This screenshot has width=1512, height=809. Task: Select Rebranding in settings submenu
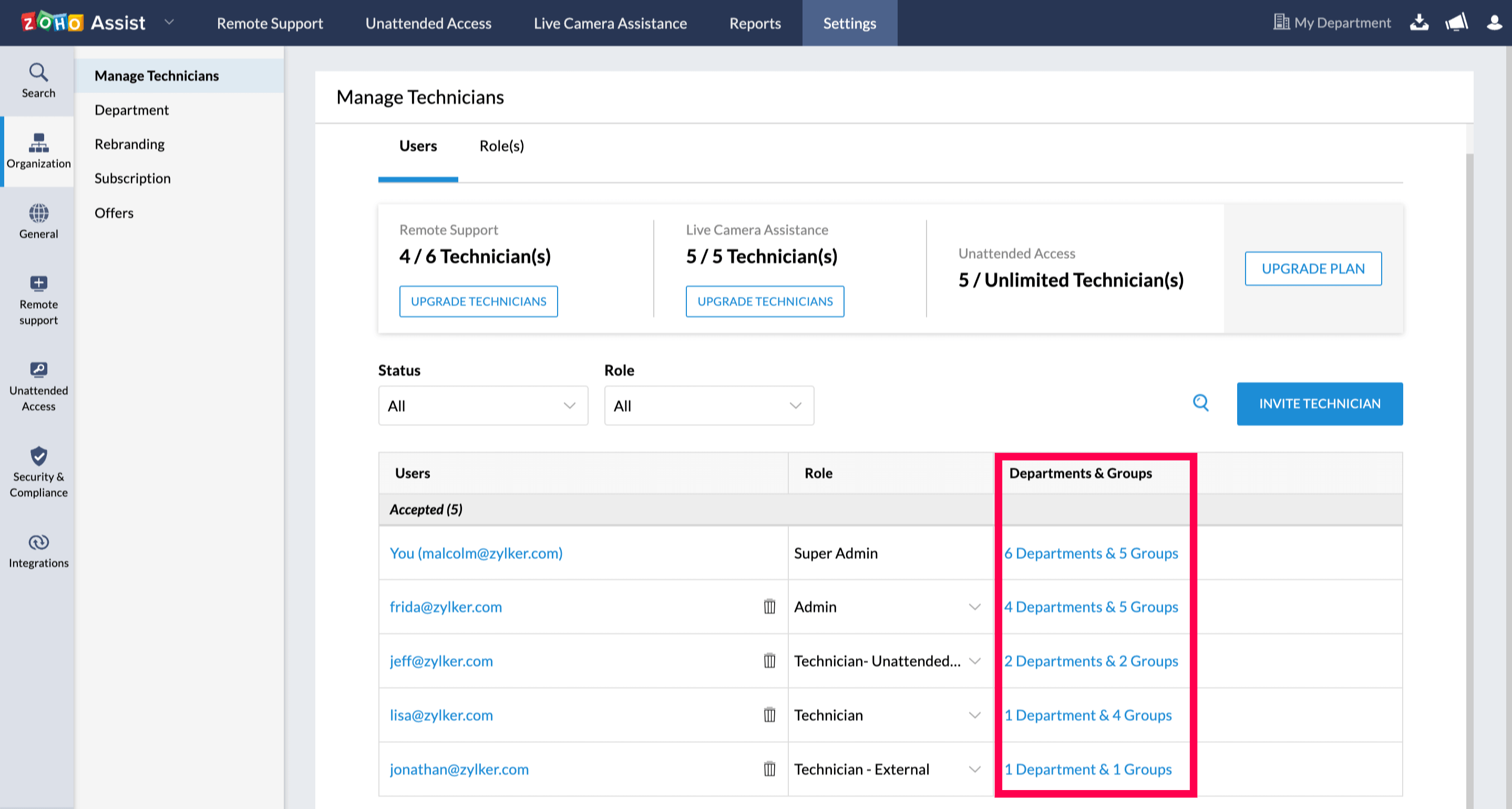tap(130, 145)
